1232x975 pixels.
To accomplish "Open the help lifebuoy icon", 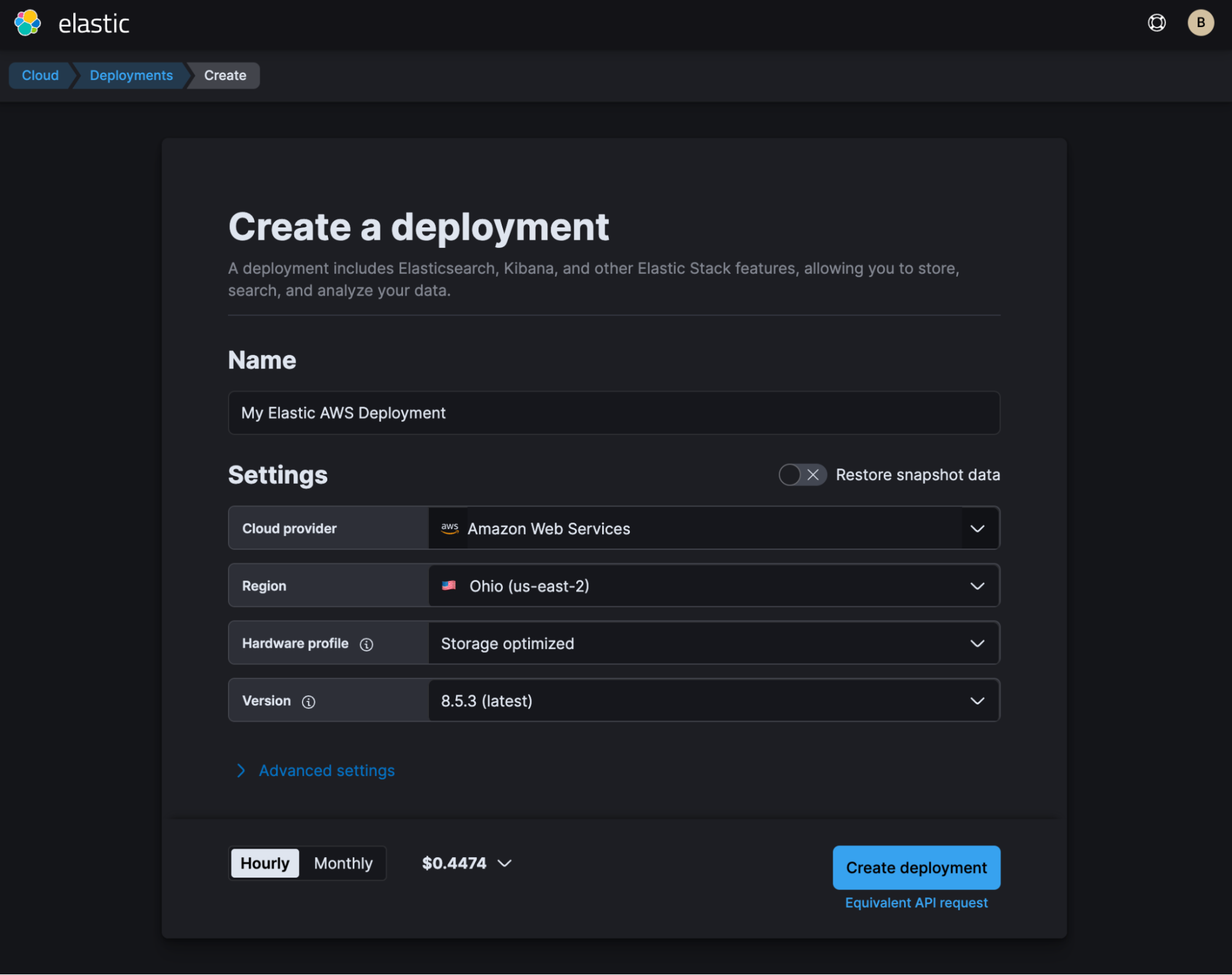I will (x=1156, y=23).
